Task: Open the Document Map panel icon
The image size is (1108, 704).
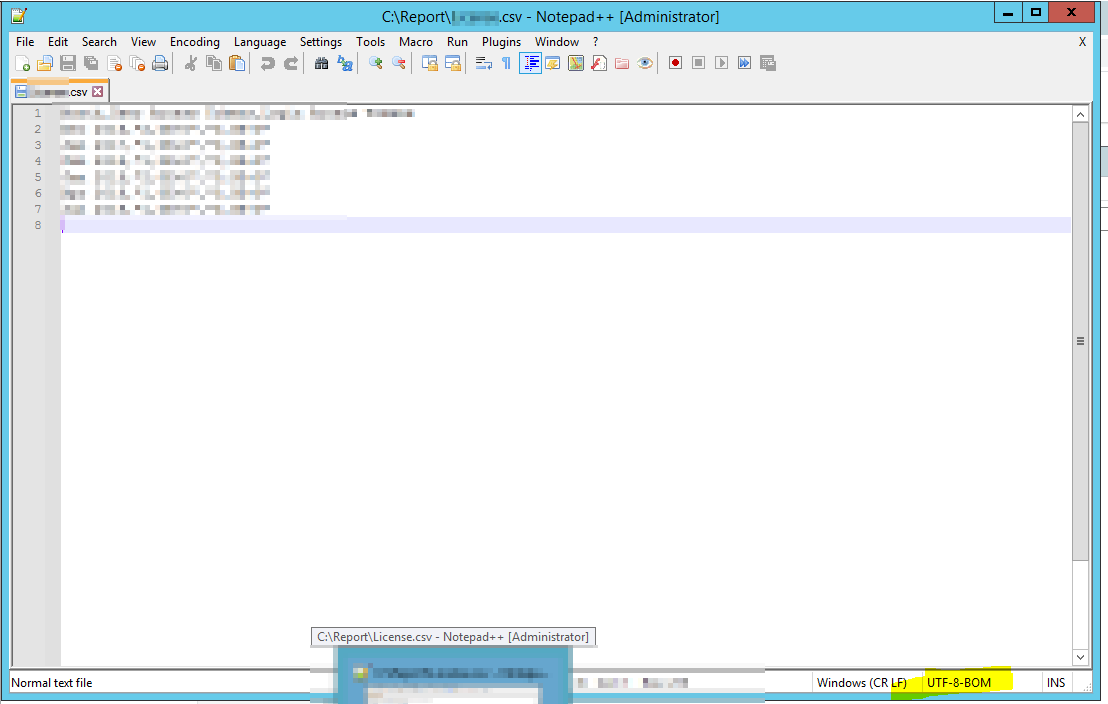Action: point(576,64)
